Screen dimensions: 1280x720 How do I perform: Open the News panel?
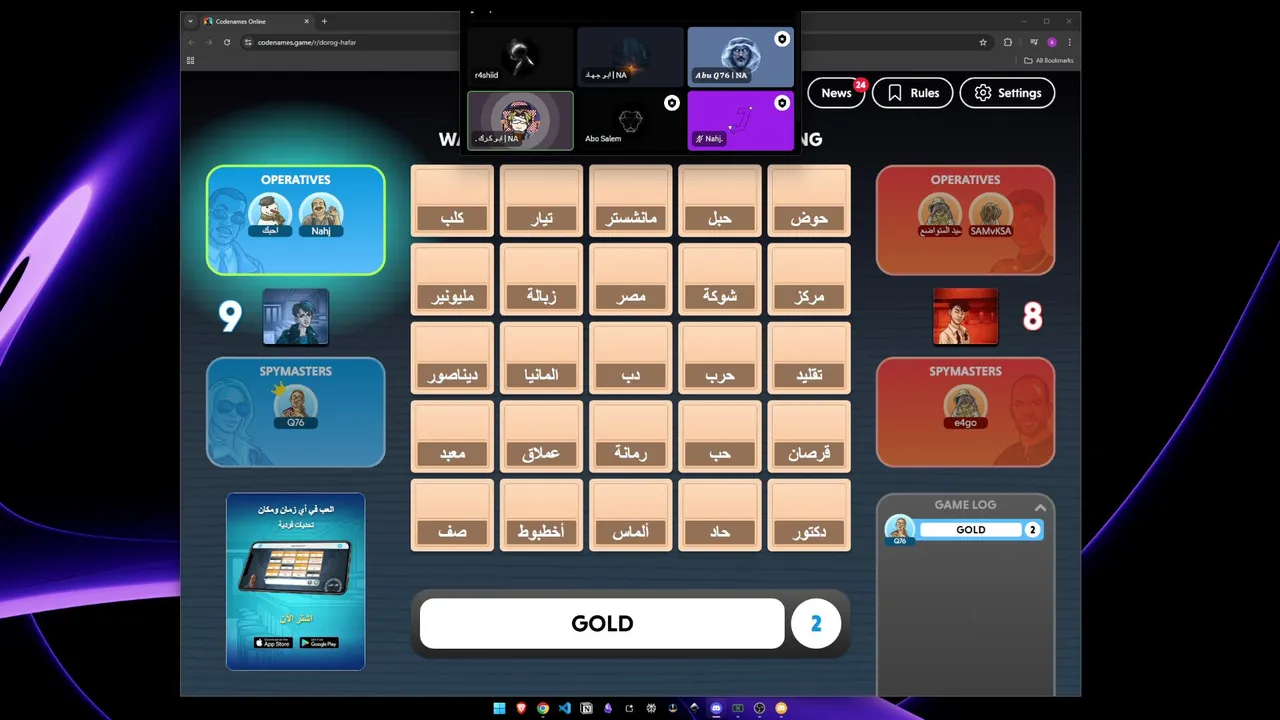click(836, 93)
